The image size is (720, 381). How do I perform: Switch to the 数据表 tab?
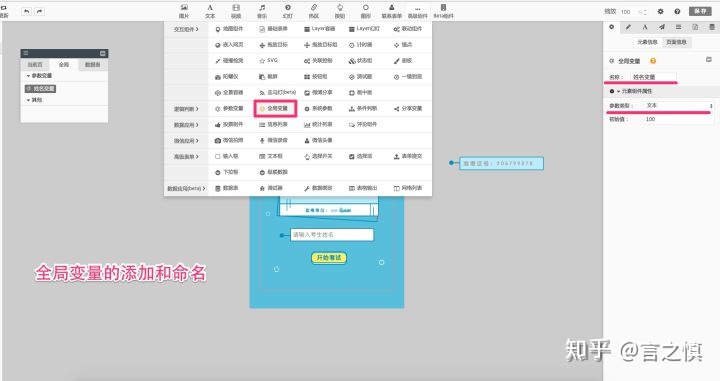pyautogui.click(x=92, y=65)
